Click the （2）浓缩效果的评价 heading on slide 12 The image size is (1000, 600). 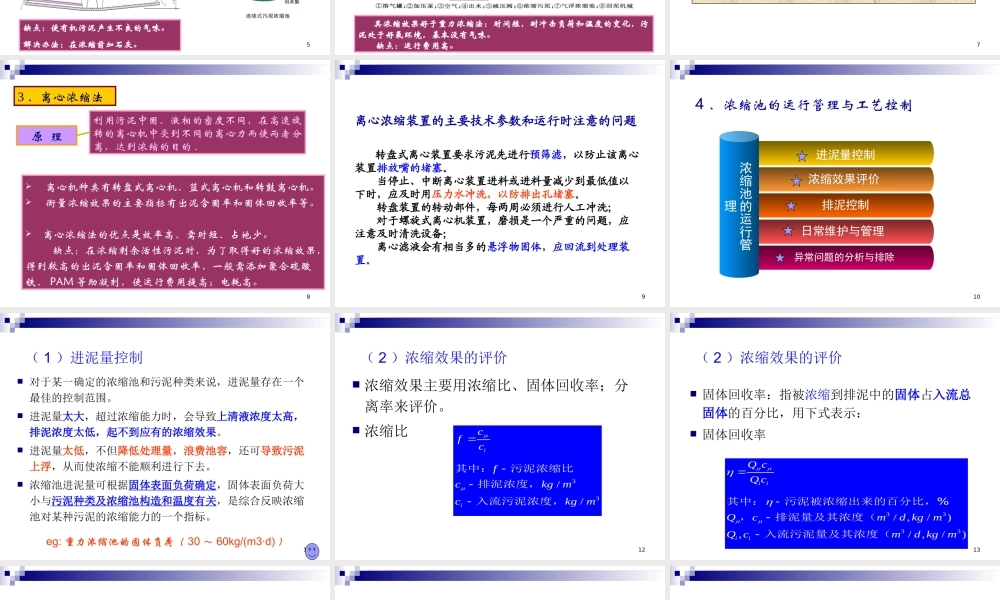click(436, 358)
